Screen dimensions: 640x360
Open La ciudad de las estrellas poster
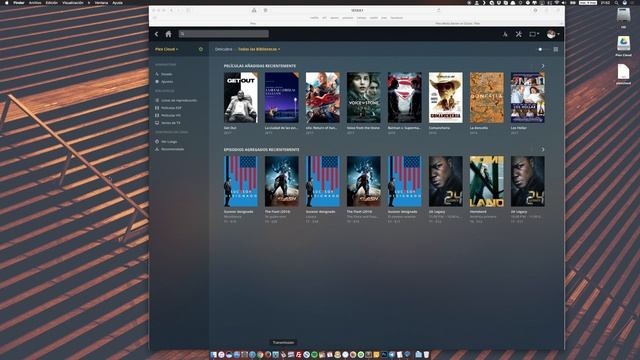(282, 98)
